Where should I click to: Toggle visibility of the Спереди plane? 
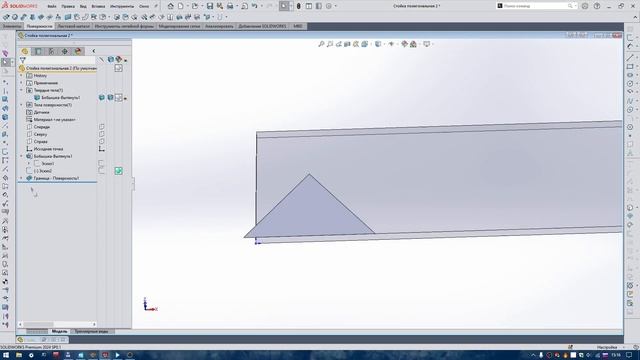(102, 127)
